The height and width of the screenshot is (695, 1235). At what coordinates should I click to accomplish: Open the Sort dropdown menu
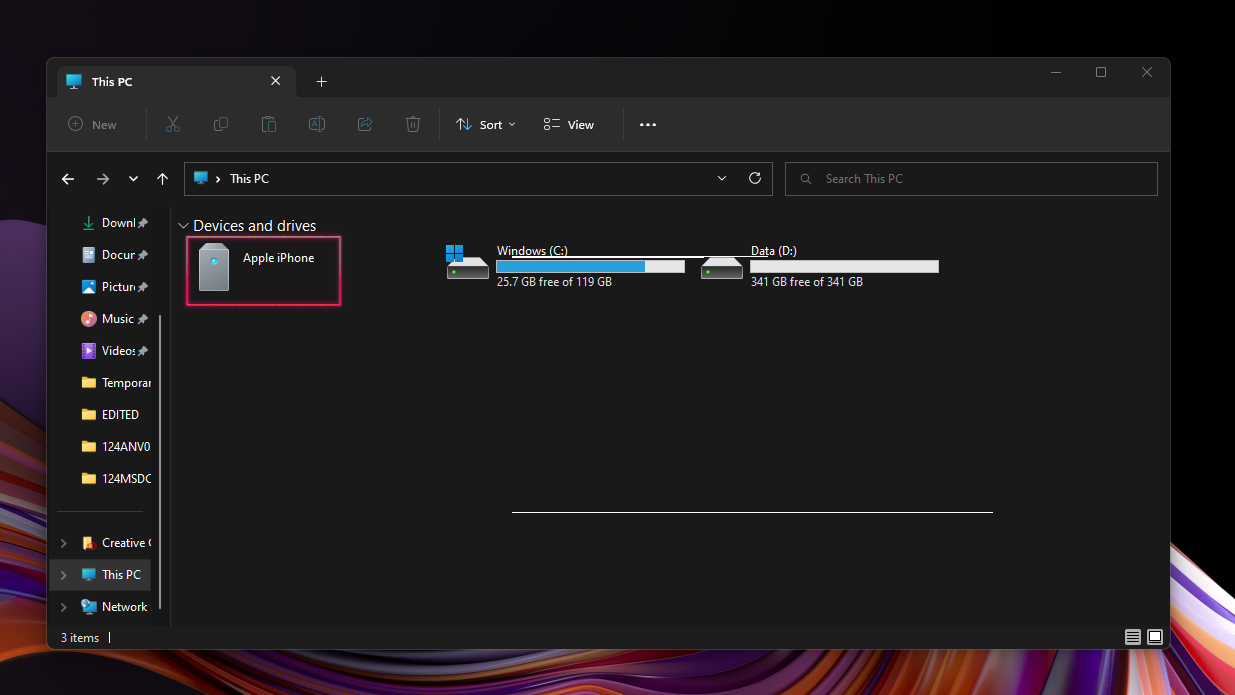point(486,124)
